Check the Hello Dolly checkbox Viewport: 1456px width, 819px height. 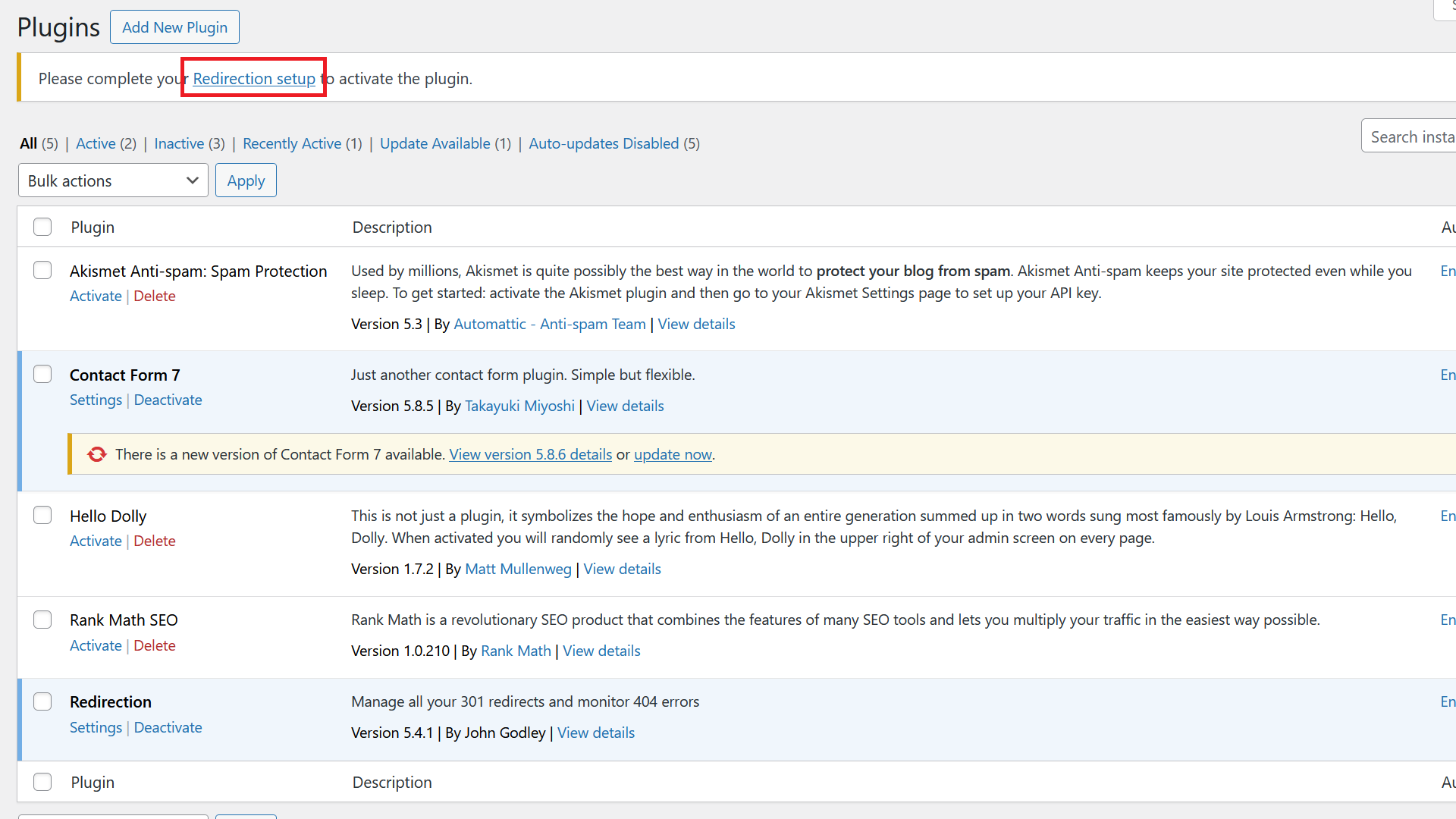tap(43, 515)
